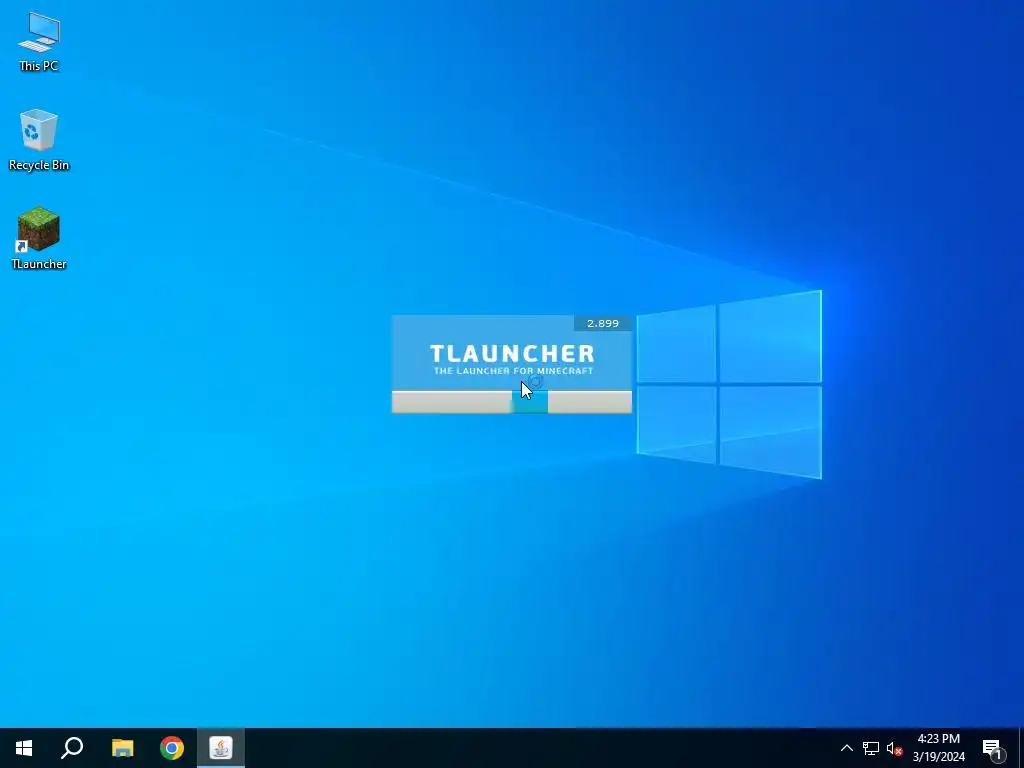This screenshot has width=1024, height=768.
Task: Select the Recycle Bin desktop icon
Action: click(x=39, y=140)
